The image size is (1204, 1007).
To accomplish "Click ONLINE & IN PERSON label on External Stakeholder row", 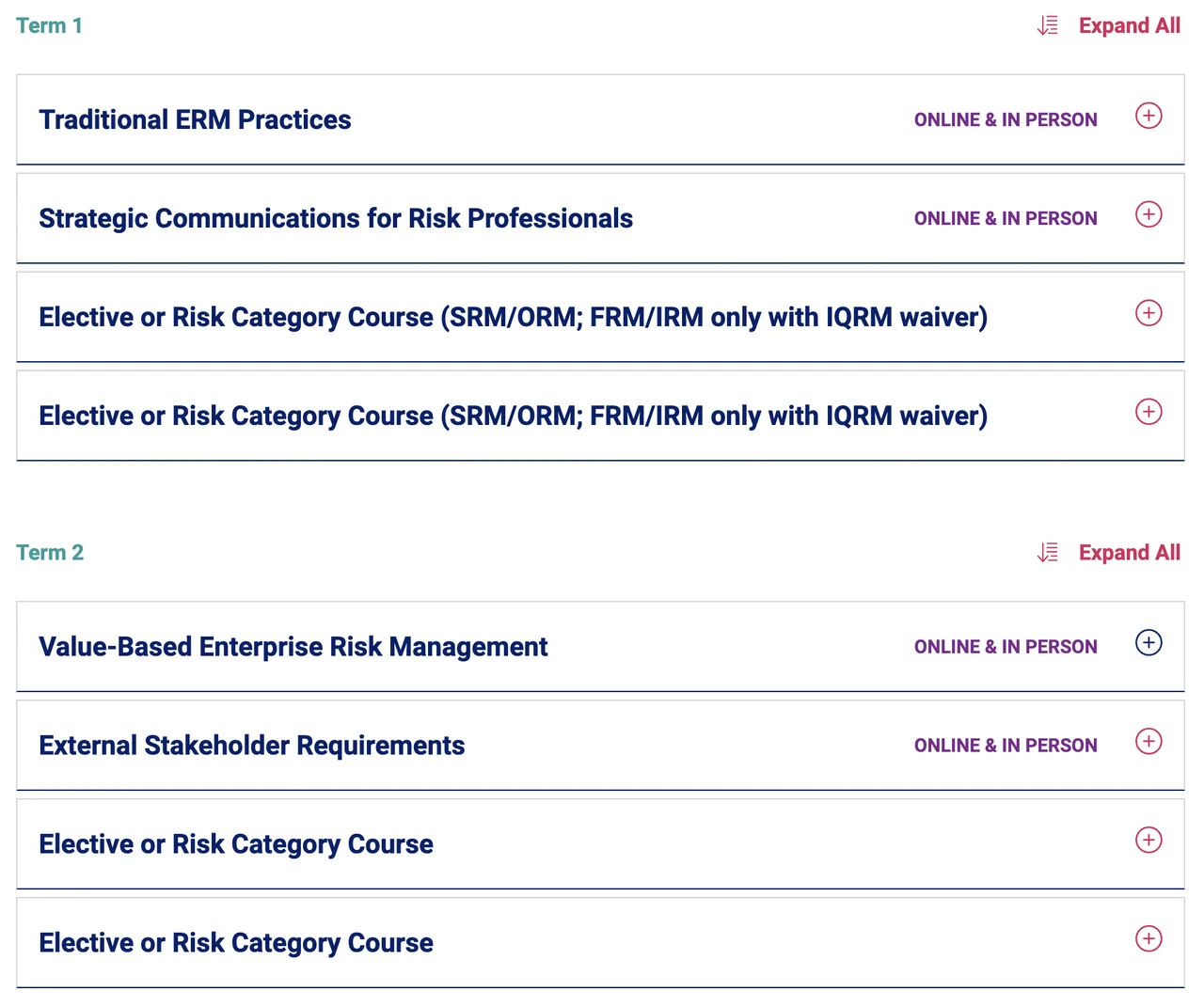I will [x=1006, y=746].
